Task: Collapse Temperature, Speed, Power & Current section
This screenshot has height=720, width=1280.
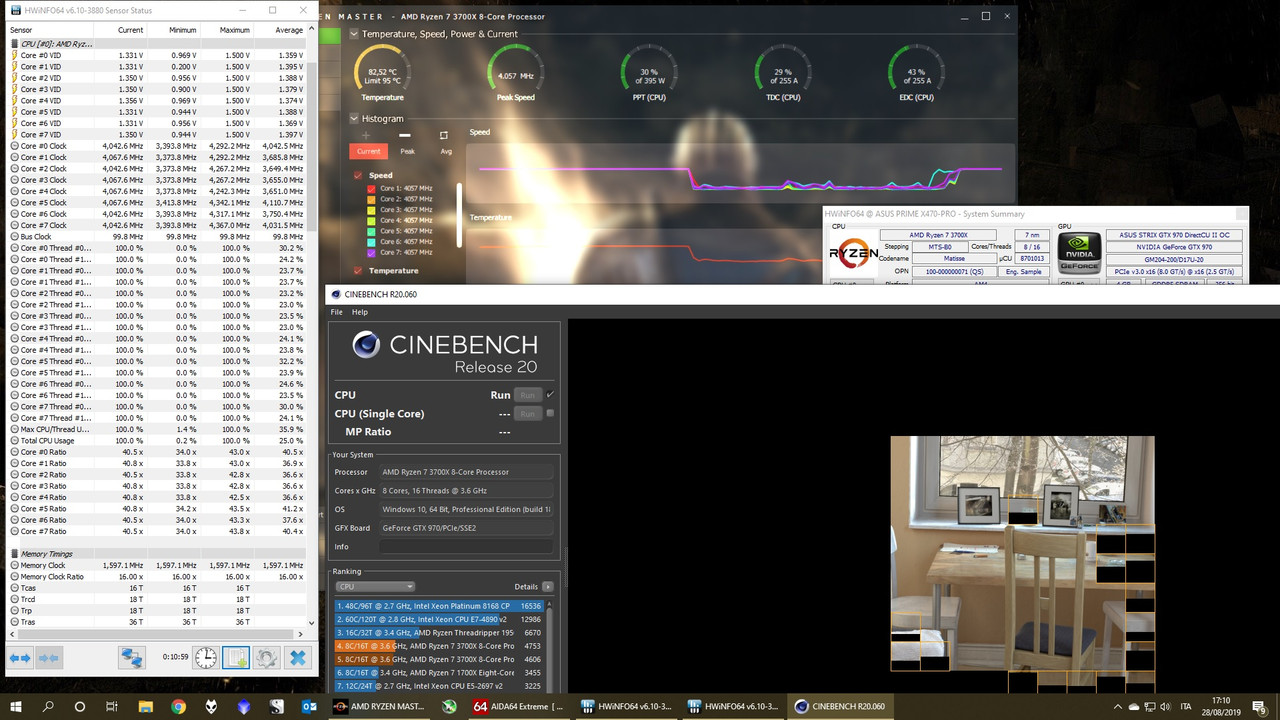Action: [x=354, y=34]
